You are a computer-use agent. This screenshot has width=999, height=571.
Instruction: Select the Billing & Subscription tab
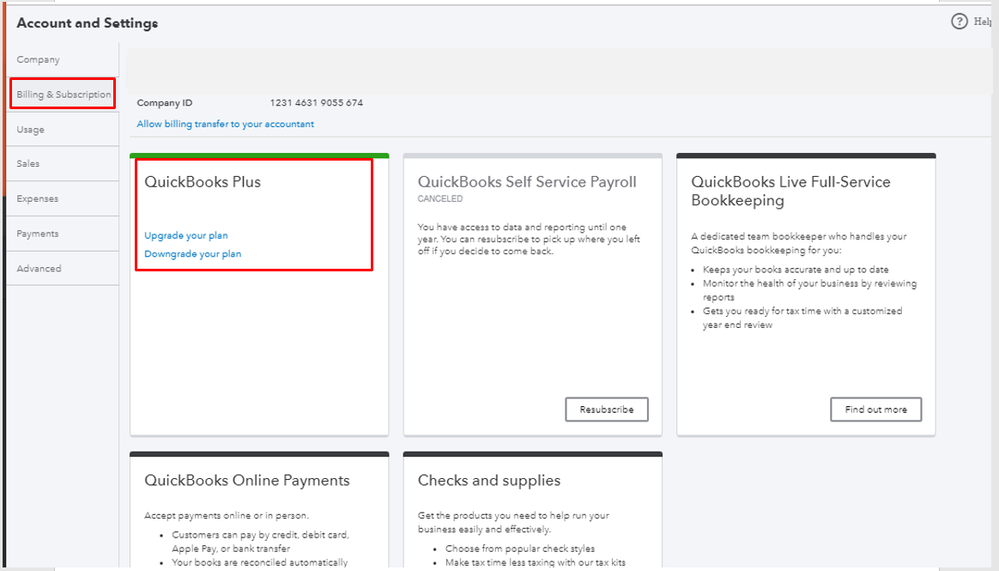[64, 94]
